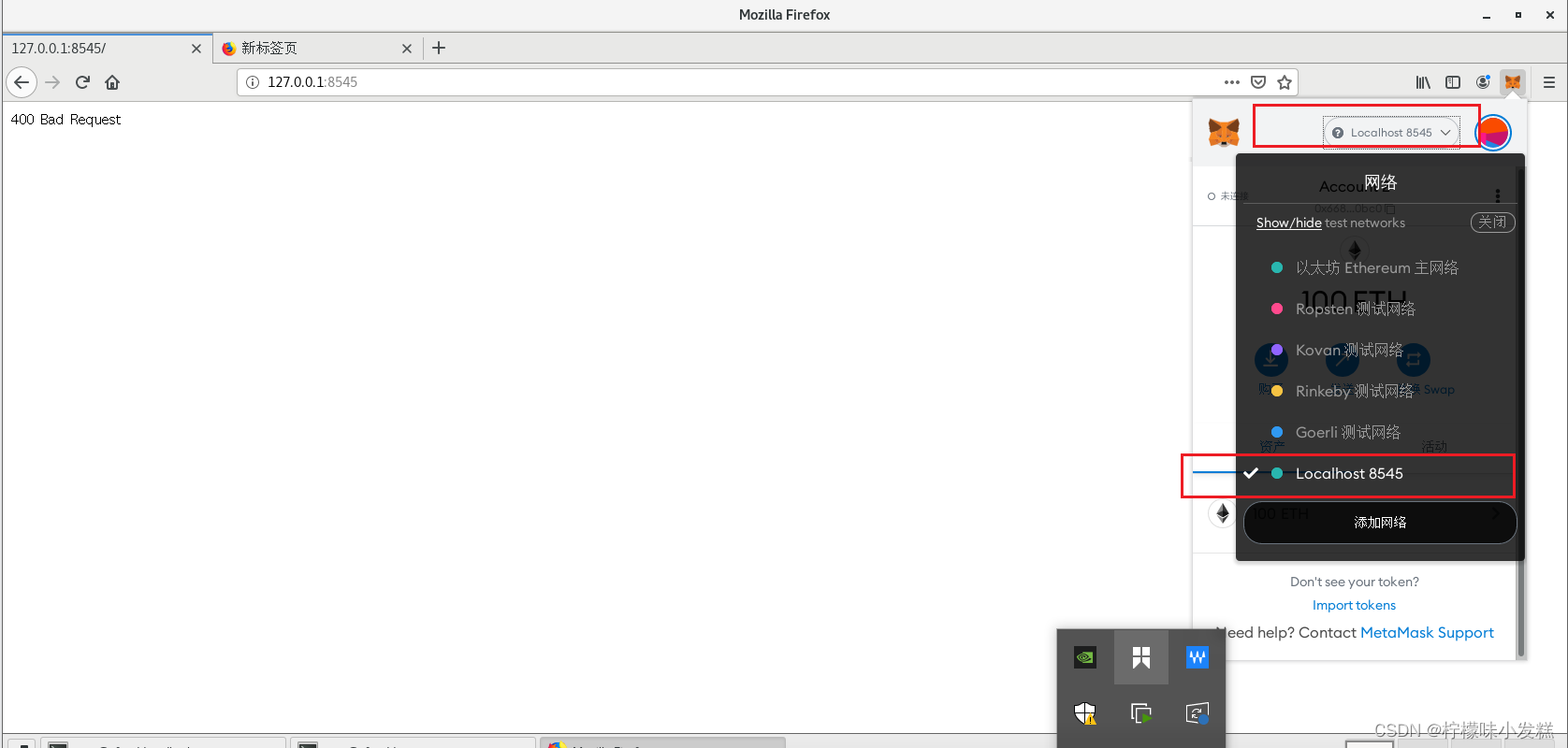Save the page to Pocket
1568x748 pixels.
coord(1258,82)
